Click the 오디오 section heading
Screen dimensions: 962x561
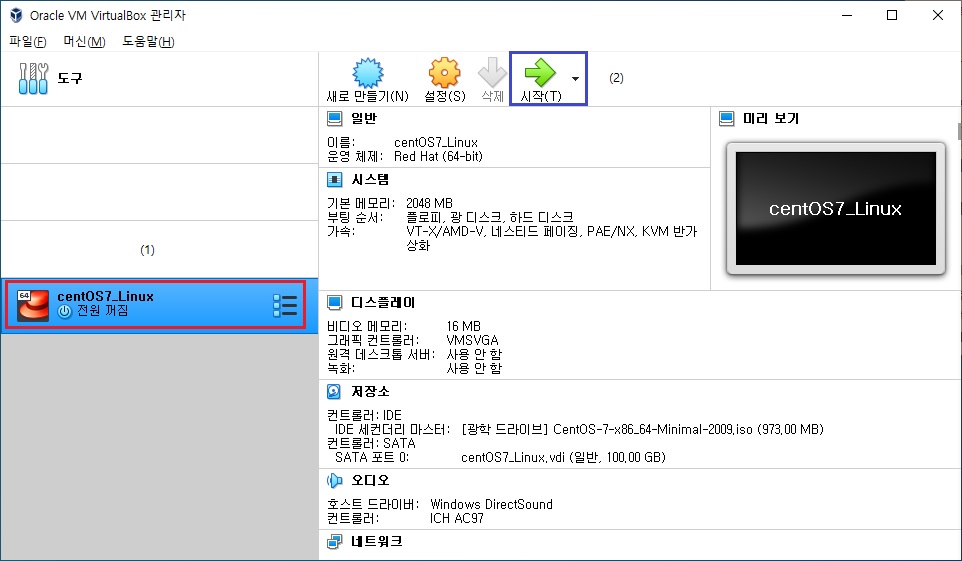click(x=370, y=481)
